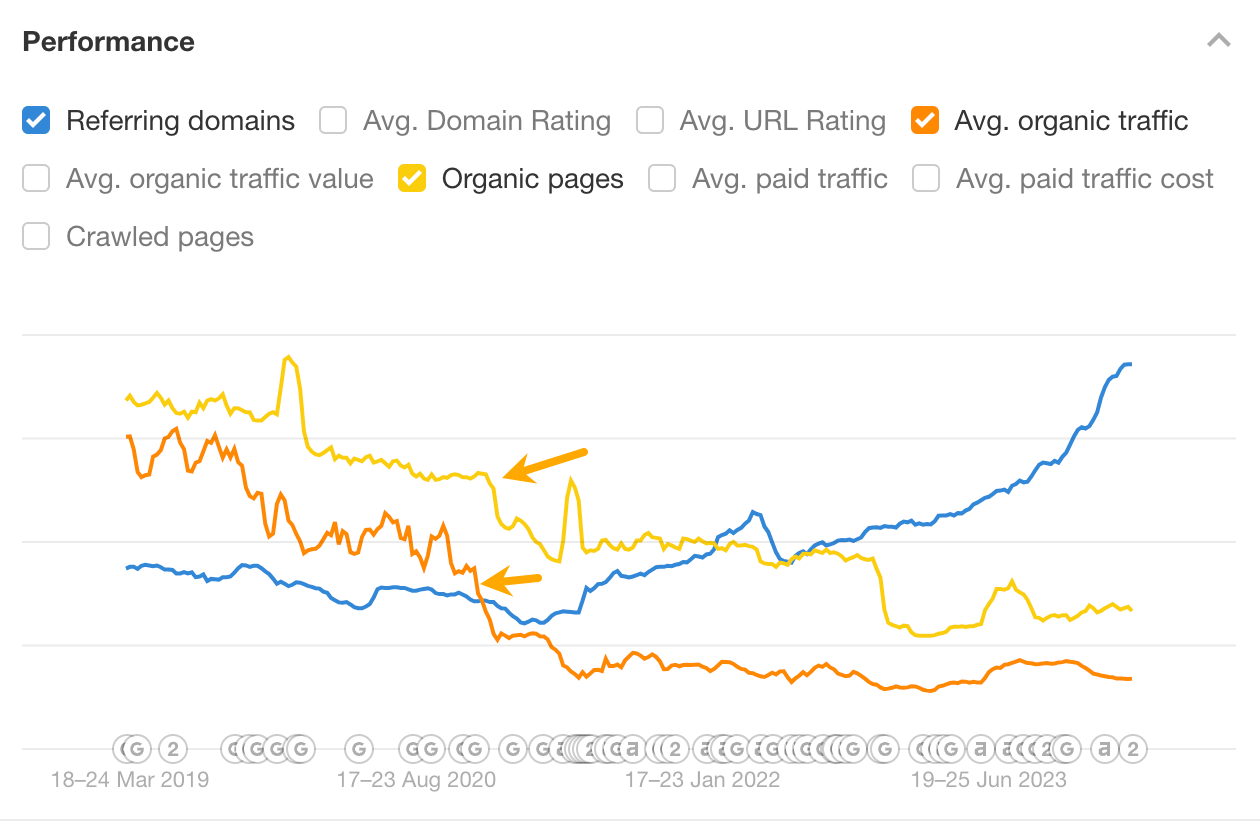Uncheck the Organic pages checkbox
The width and height of the screenshot is (1260, 836).
coord(411,178)
